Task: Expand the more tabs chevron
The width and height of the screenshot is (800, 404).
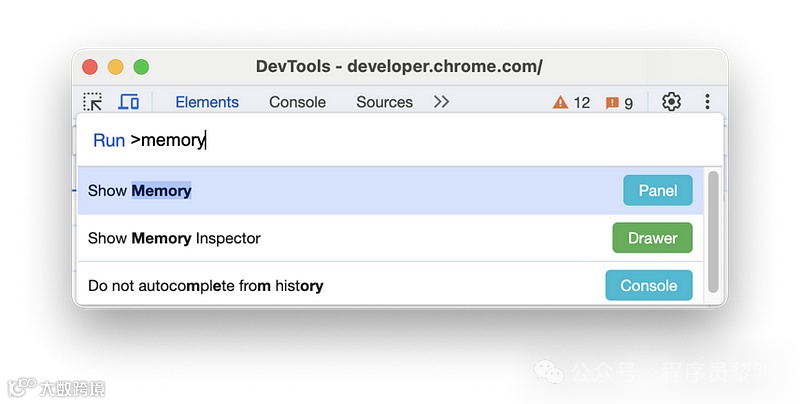Action: point(441,102)
